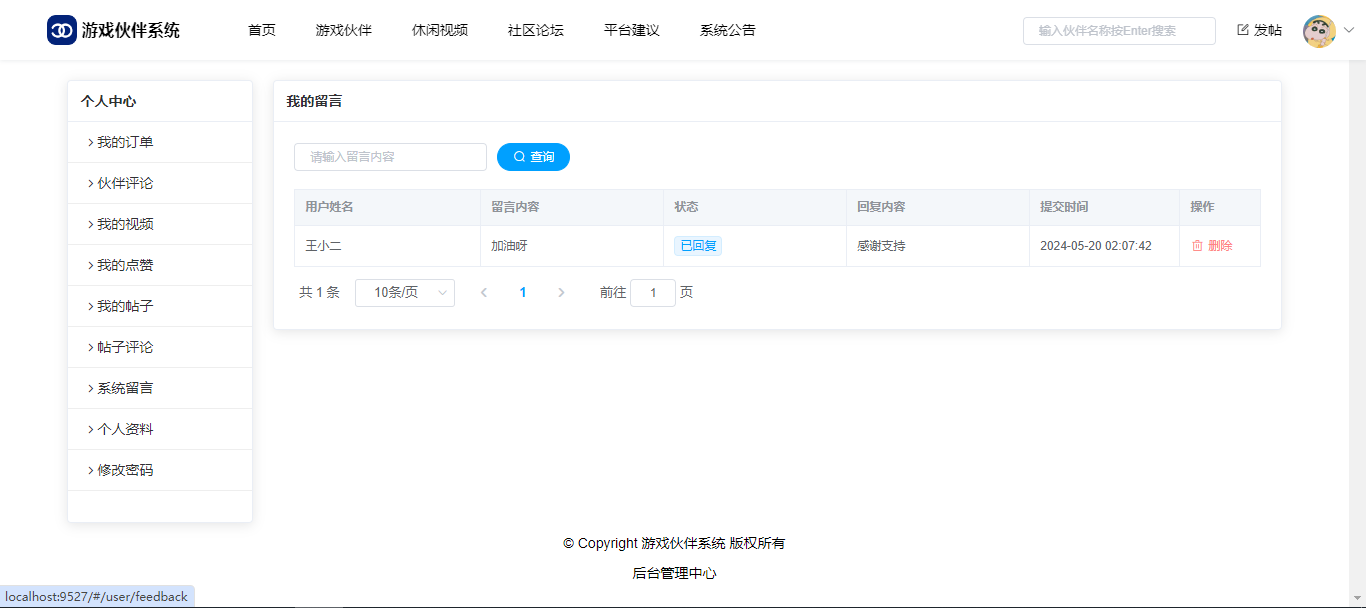Select page number 1 in pagination
Screen dimensions: 1366x608
[x=523, y=293]
